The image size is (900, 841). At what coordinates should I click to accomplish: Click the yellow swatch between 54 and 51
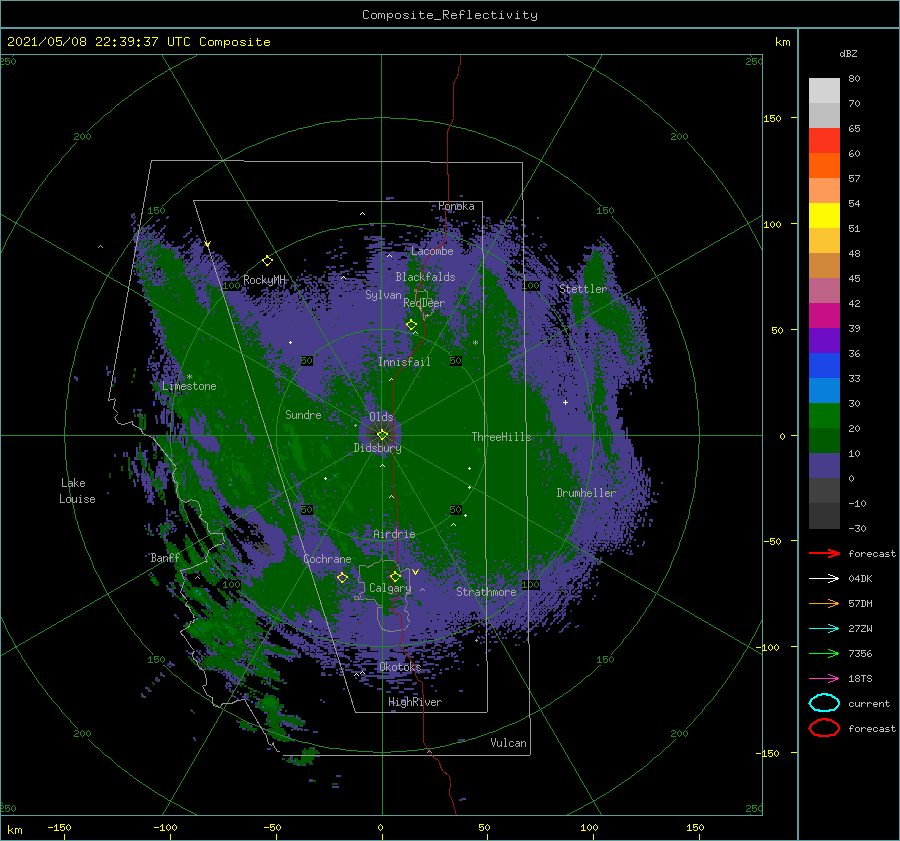tap(824, 215)
